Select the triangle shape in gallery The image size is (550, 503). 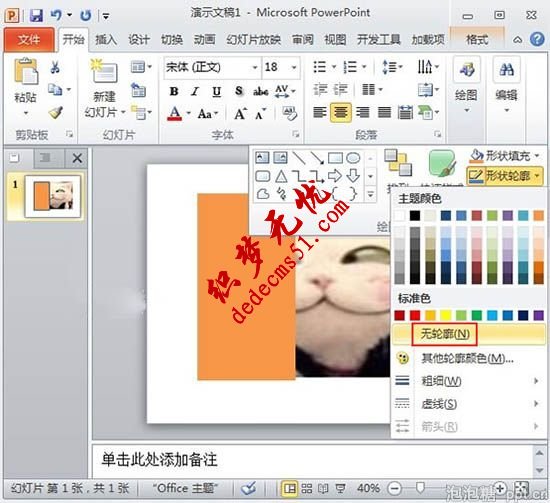281,176
